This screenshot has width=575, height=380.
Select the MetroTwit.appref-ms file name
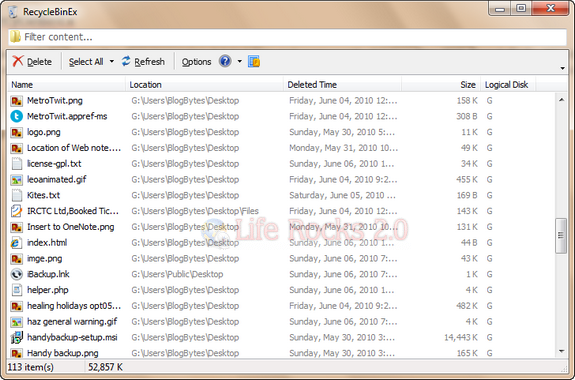[67, 116]
